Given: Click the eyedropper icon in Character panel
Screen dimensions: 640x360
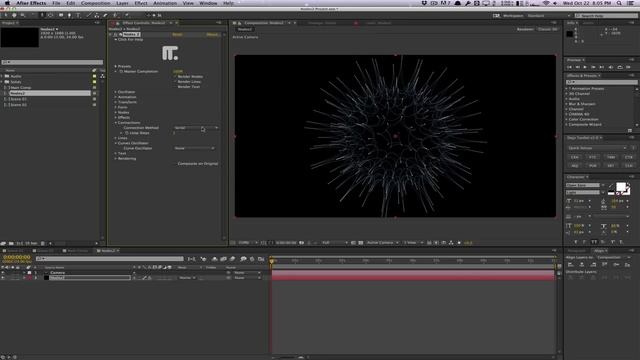Looking at the screenshot, I should click(x=610, y=186).
